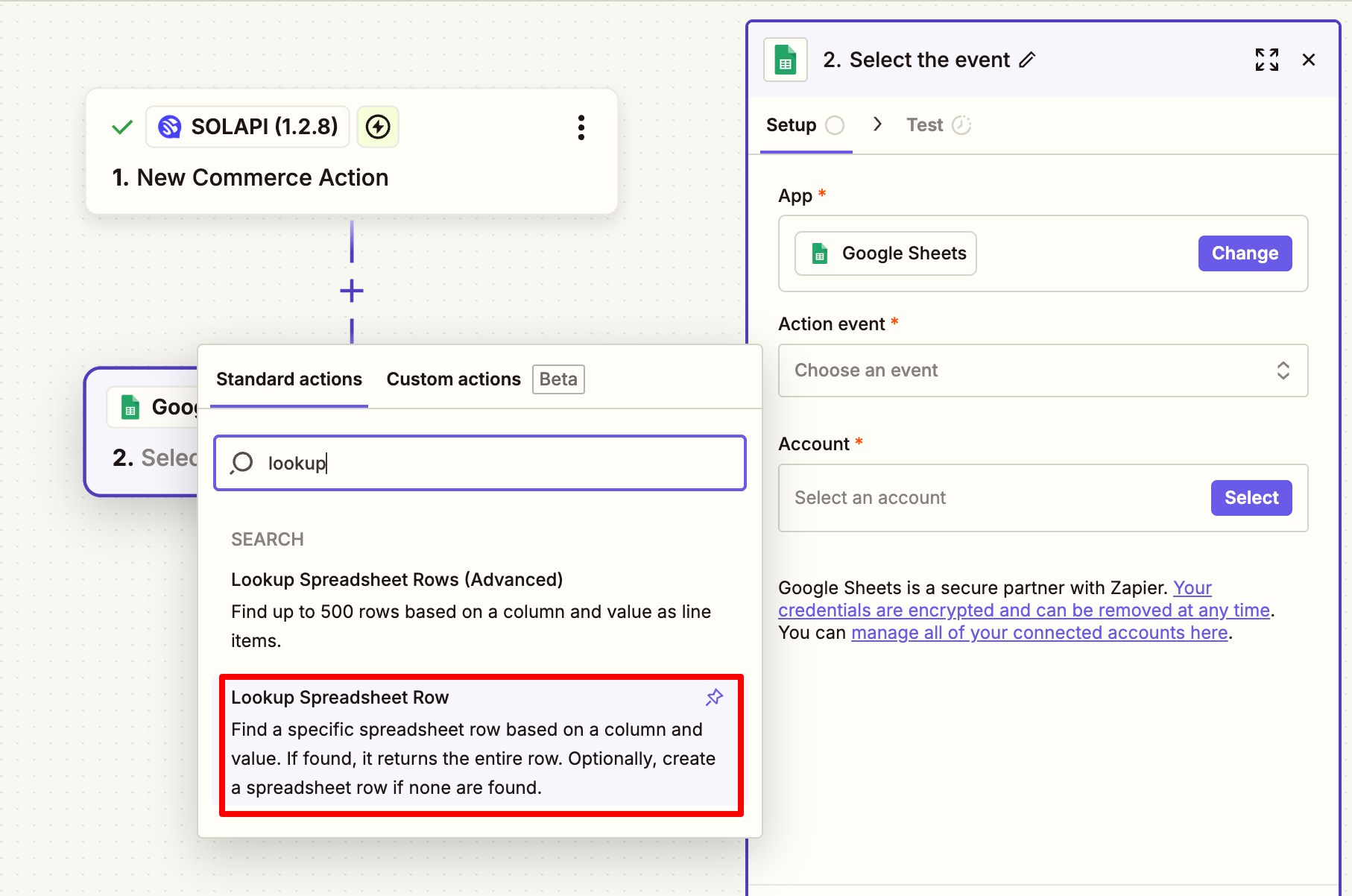1352x896 pixels.
Task: Click the search magnifier icon
Action: point(241,463)
